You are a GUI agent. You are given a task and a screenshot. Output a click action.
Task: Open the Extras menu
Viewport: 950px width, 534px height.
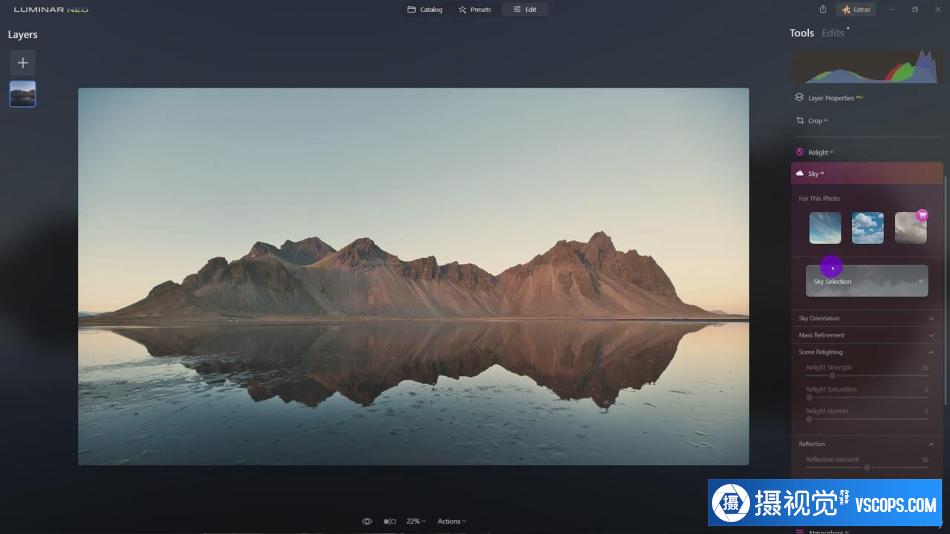(855, 10)
